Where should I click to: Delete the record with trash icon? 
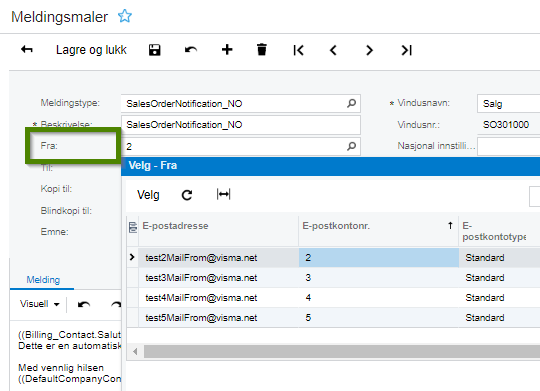[262, 50]
